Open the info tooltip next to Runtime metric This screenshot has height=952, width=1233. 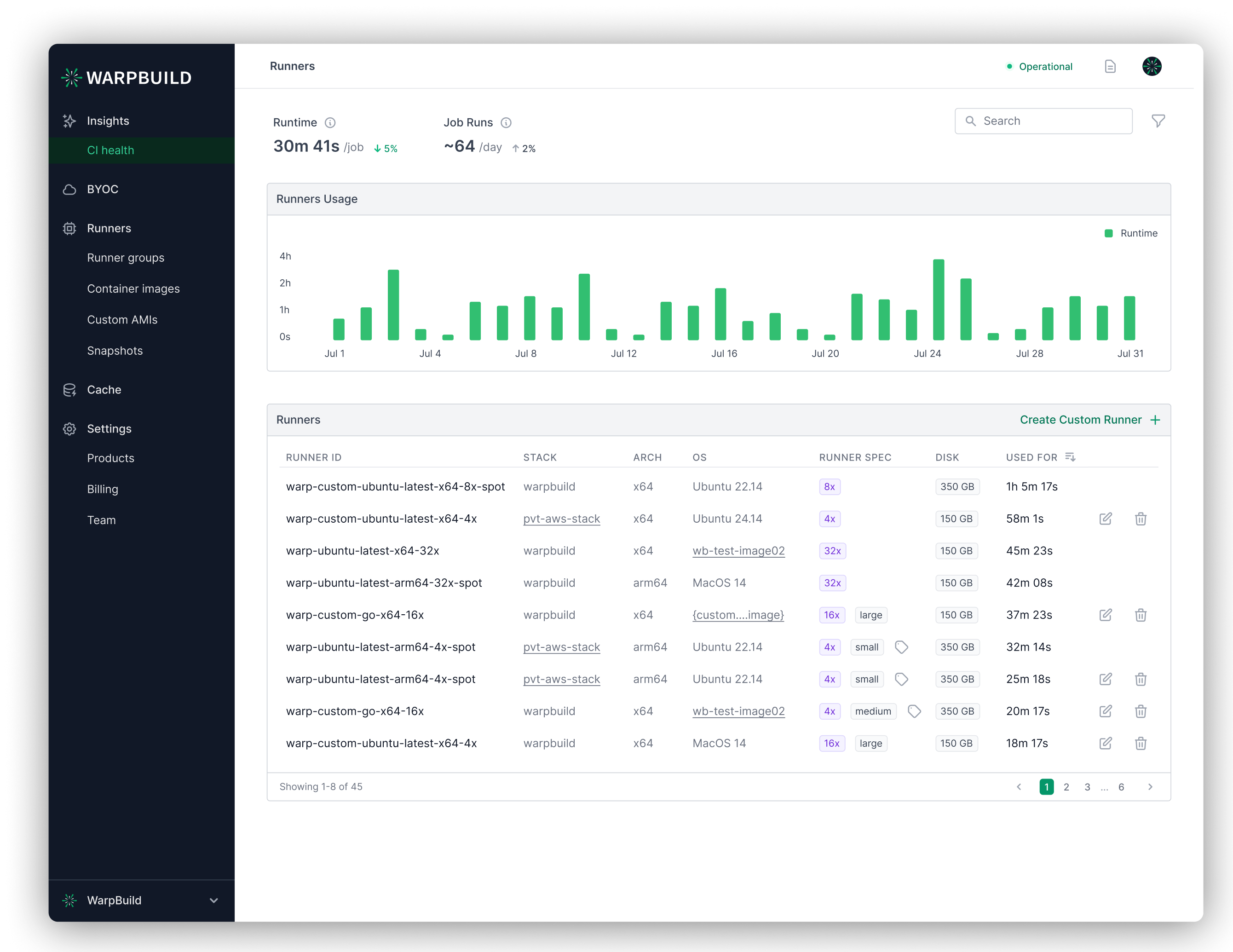tap(330, 123)
